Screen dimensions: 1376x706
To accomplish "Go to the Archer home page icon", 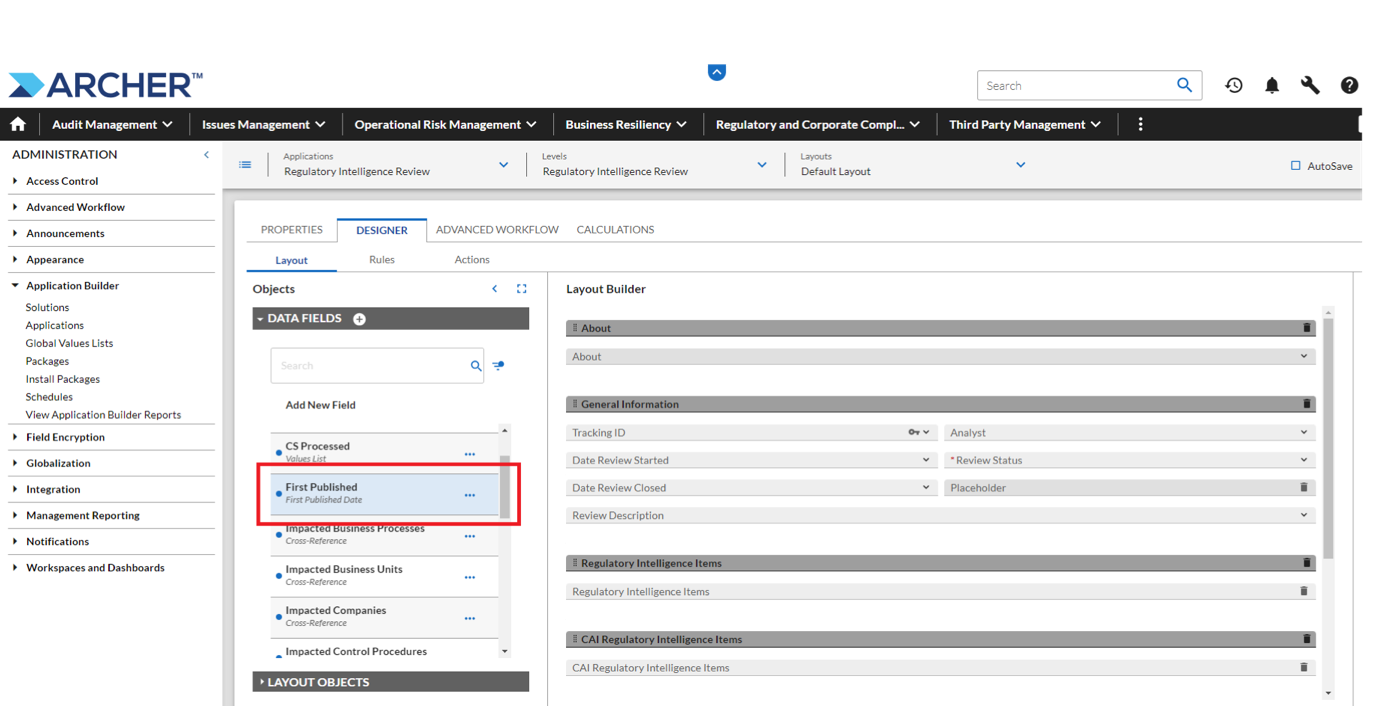I will 18,124.
